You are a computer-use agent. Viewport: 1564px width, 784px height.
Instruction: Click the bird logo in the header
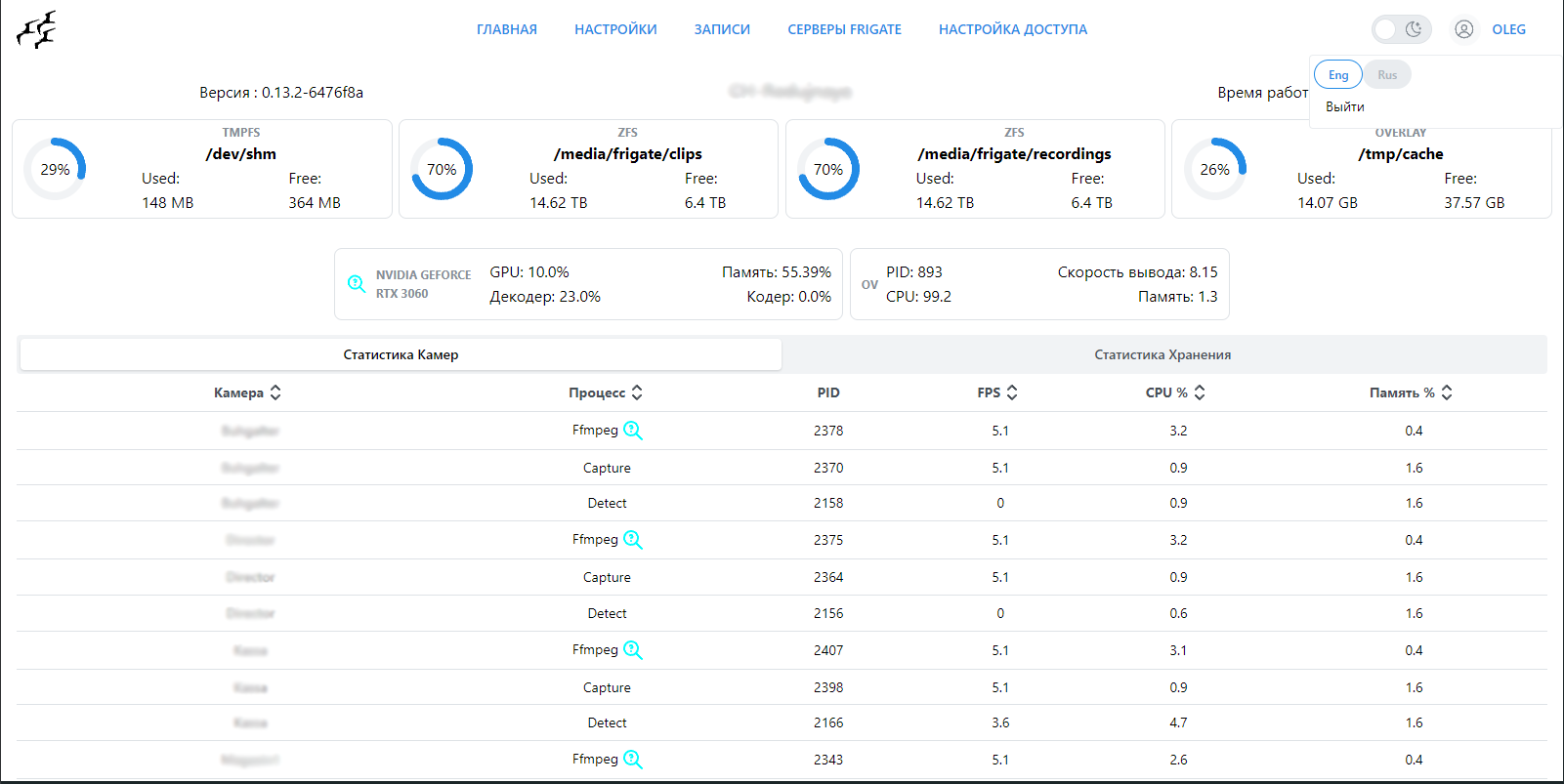click(36, 30)
